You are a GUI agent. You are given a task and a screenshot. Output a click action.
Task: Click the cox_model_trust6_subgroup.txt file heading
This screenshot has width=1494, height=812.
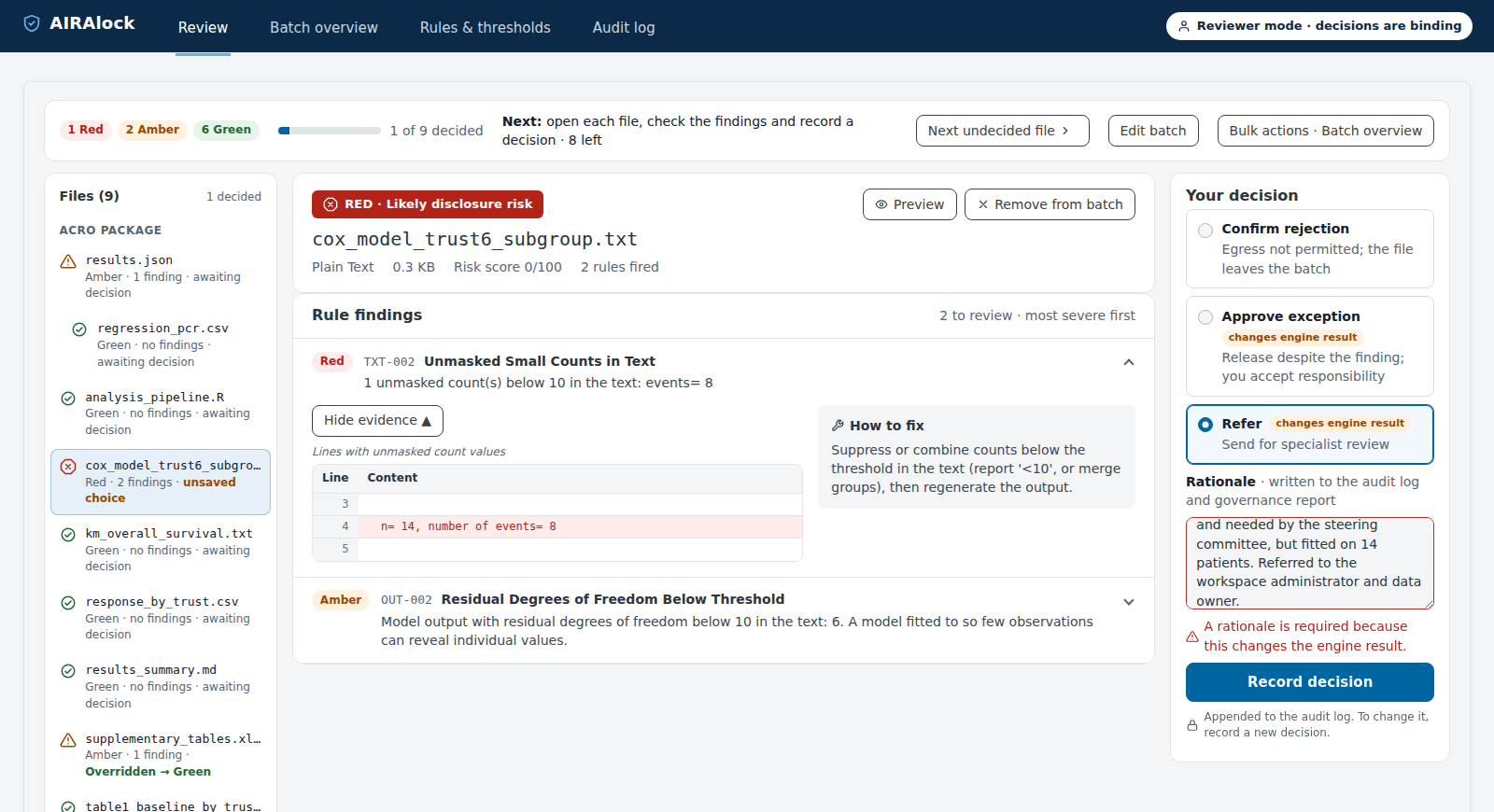pos(474,240)
